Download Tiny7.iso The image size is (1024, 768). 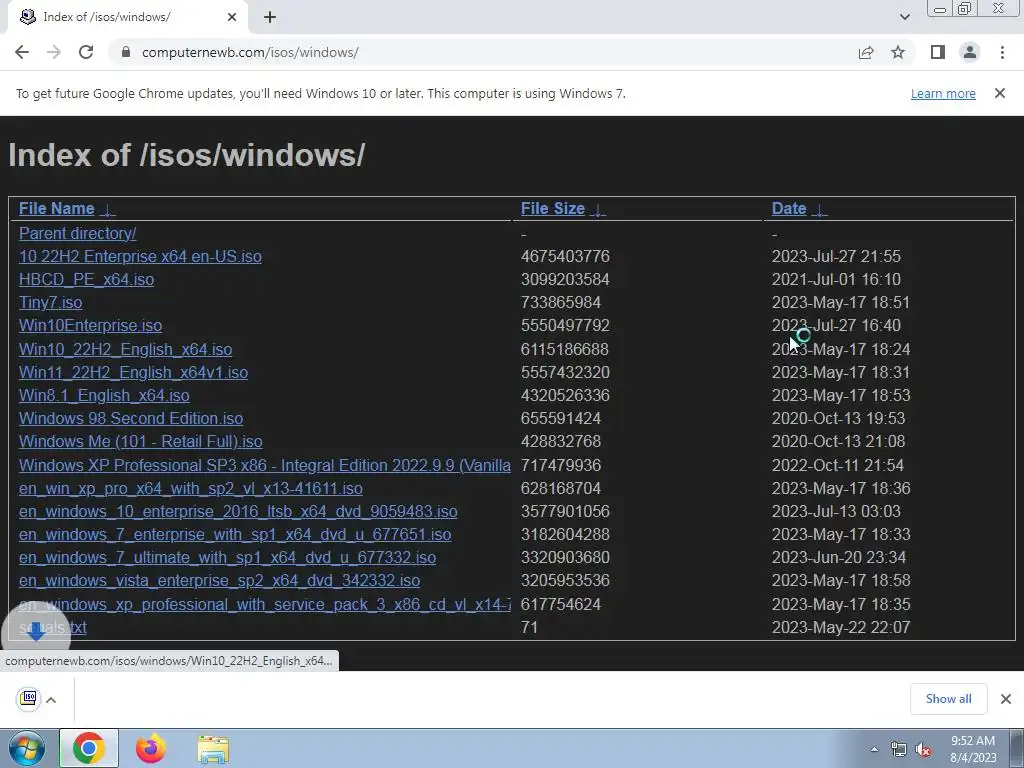click(50, 302)
